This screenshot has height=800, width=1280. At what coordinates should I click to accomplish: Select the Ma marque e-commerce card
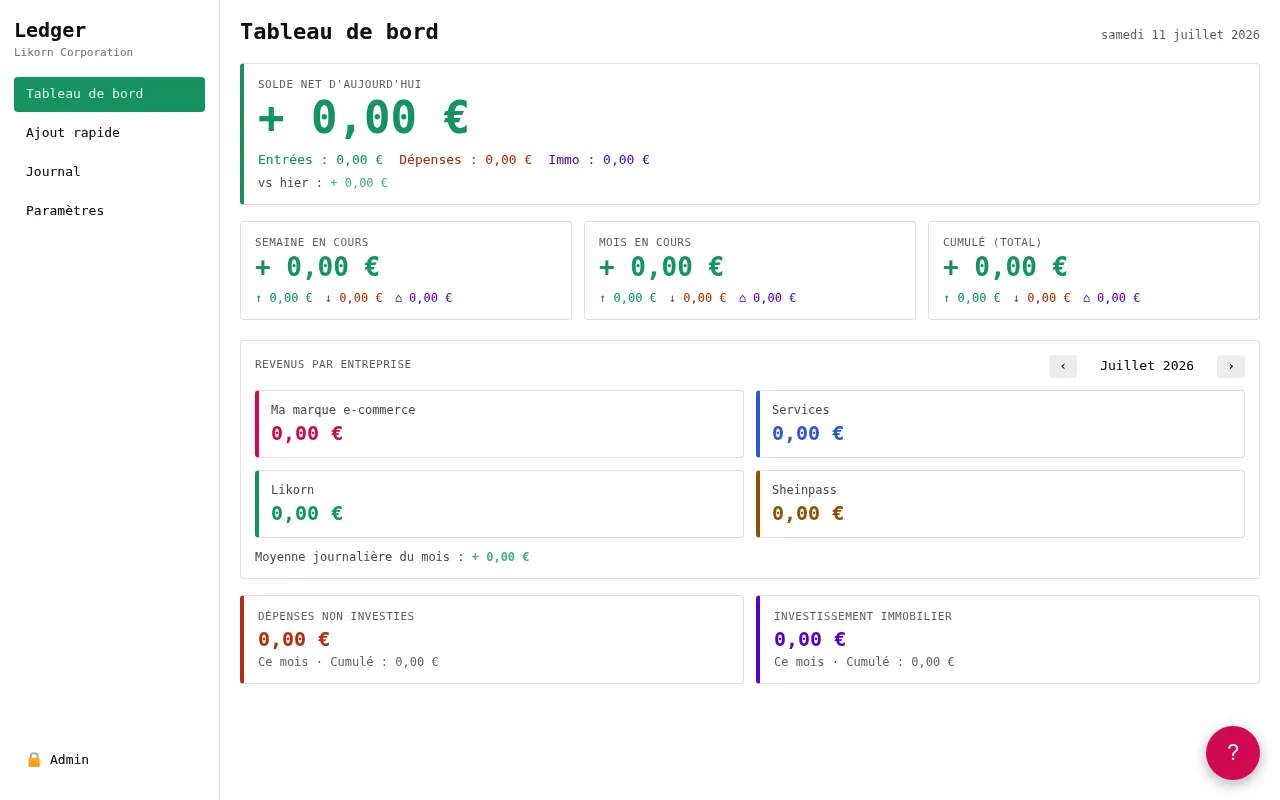click(x=499, y=424)
